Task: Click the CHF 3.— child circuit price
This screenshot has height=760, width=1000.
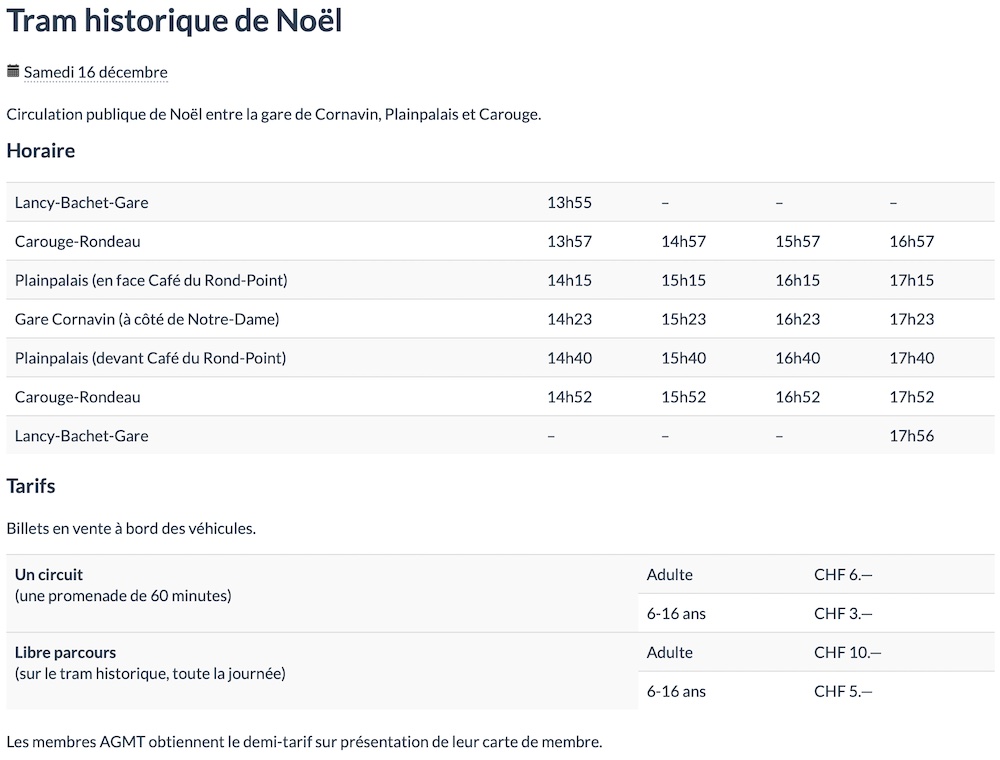Action: coord(843,614)
